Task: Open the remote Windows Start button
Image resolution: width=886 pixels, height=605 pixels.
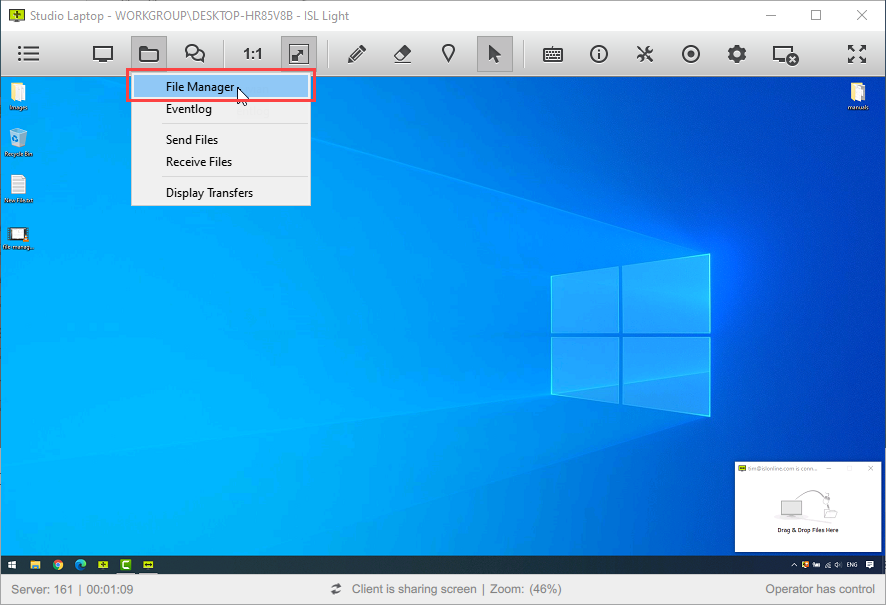Action: click(x=12, y=564)
